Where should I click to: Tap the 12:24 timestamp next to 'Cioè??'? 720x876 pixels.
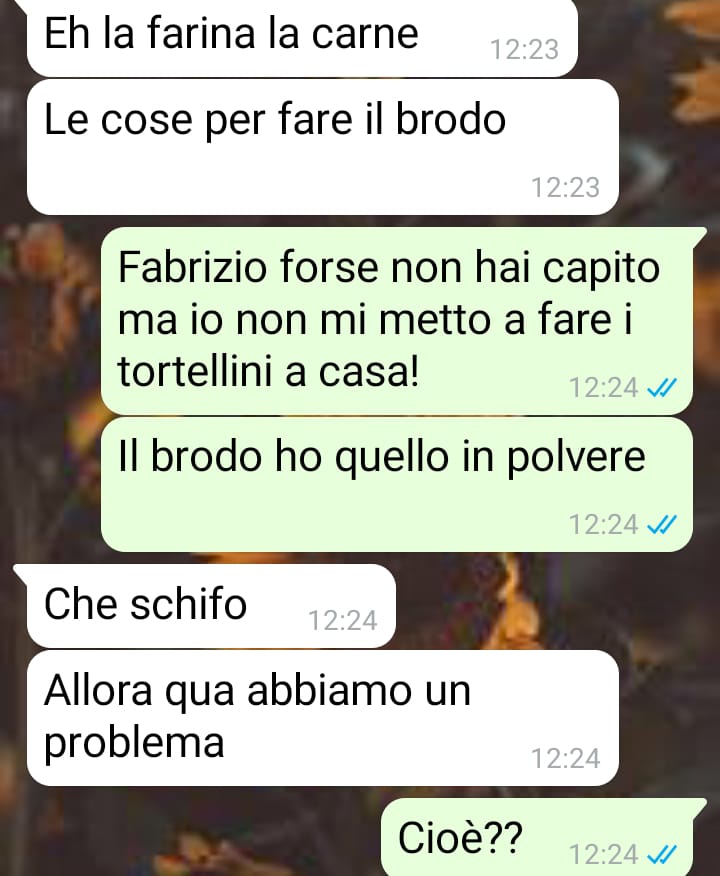(x=603, y=854)
